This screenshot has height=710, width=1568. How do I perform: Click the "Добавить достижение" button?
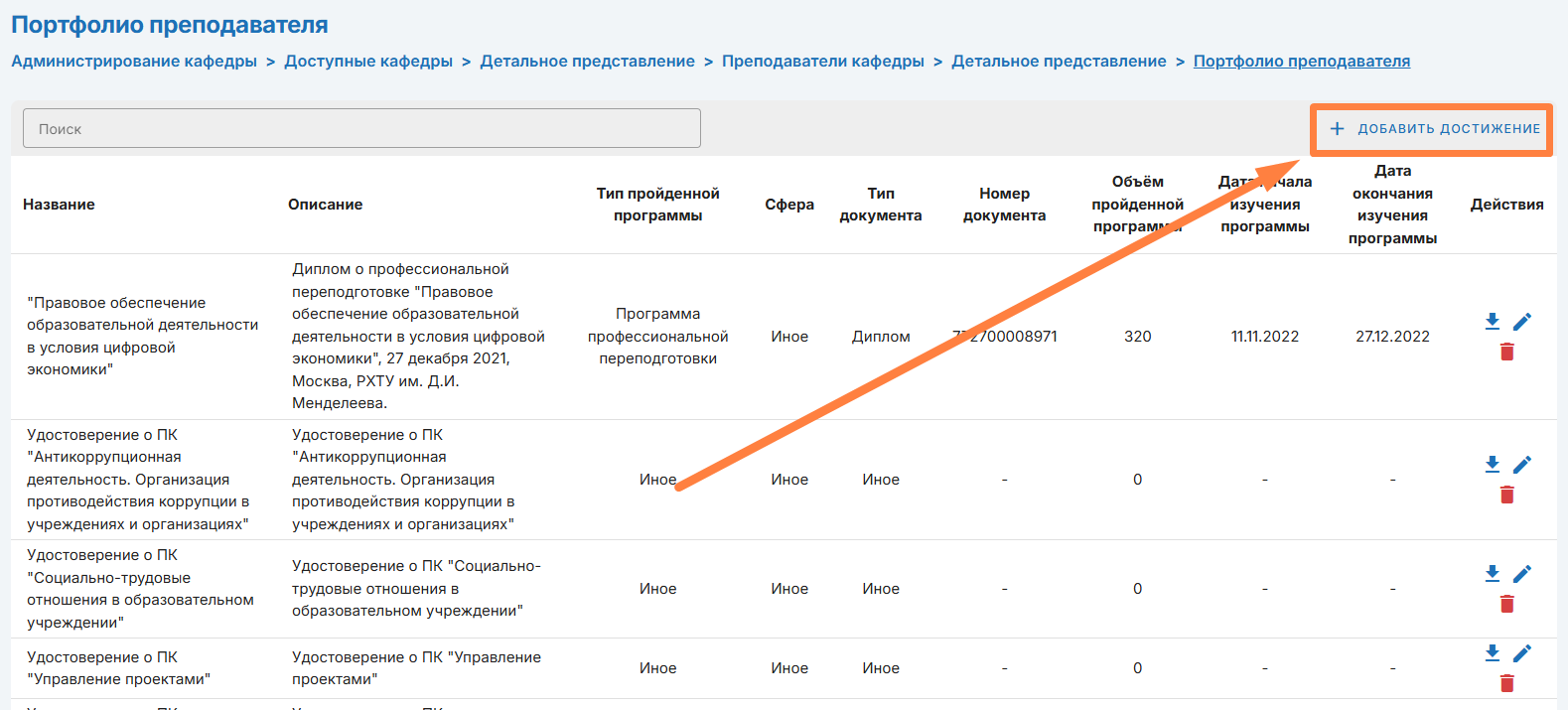1433,129
